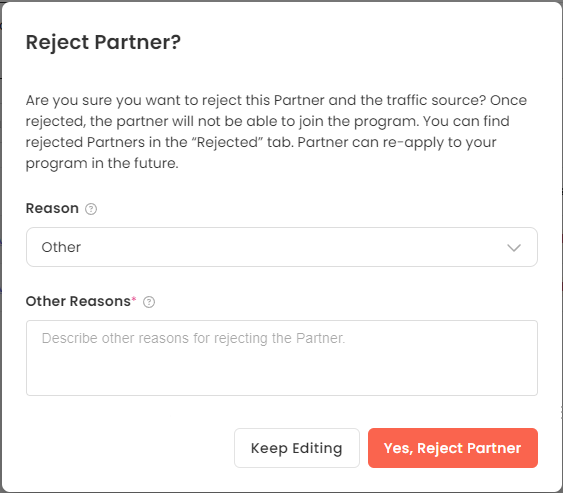Click the confirmation paragraph starting 'Are you sure'
Viewport: 563px width, 493px height.
276,131
